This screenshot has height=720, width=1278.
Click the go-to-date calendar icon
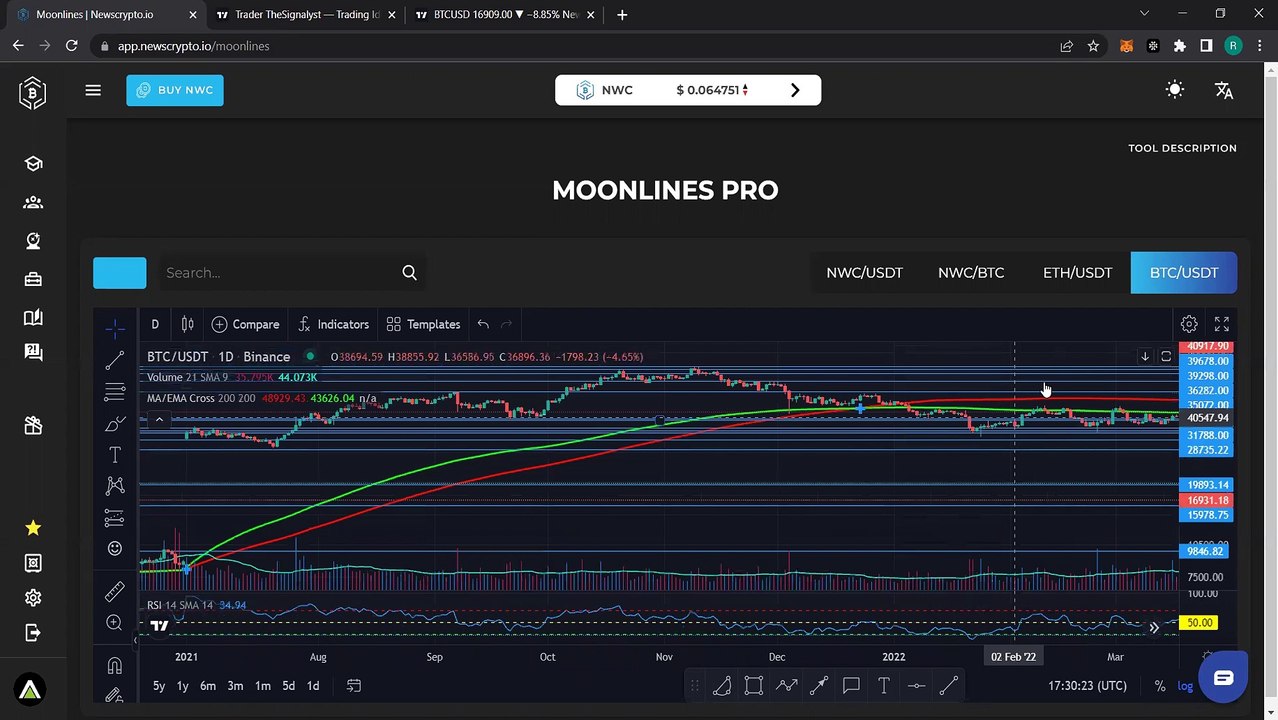tap(354, 686)
